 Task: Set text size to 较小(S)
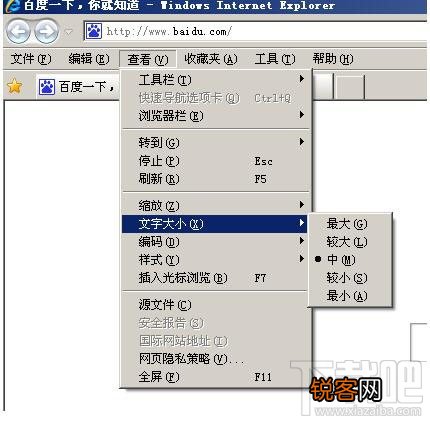[x=350, y=278]
